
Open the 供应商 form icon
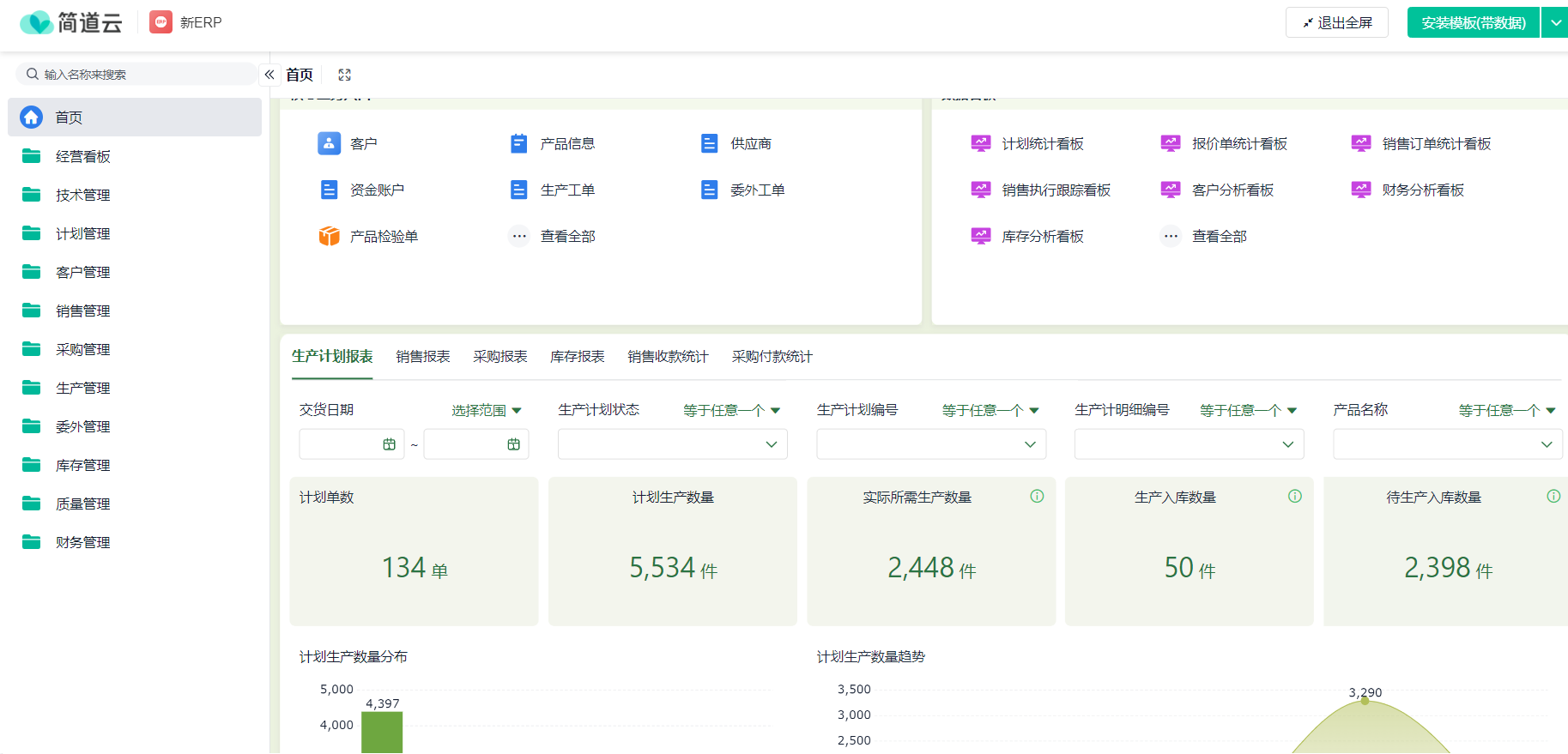[709, 143]
